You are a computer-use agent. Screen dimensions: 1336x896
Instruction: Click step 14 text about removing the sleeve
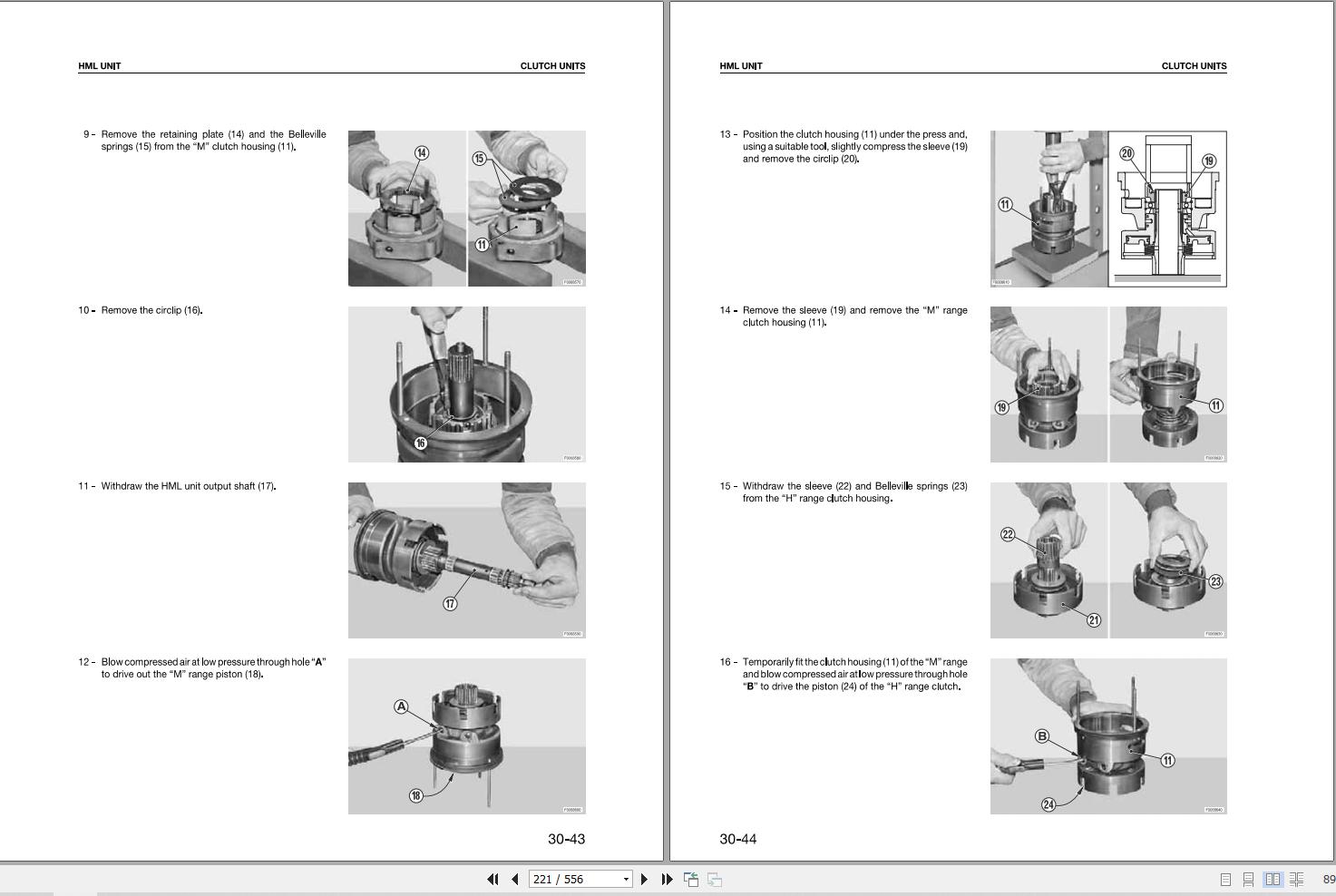click(854, 317)
